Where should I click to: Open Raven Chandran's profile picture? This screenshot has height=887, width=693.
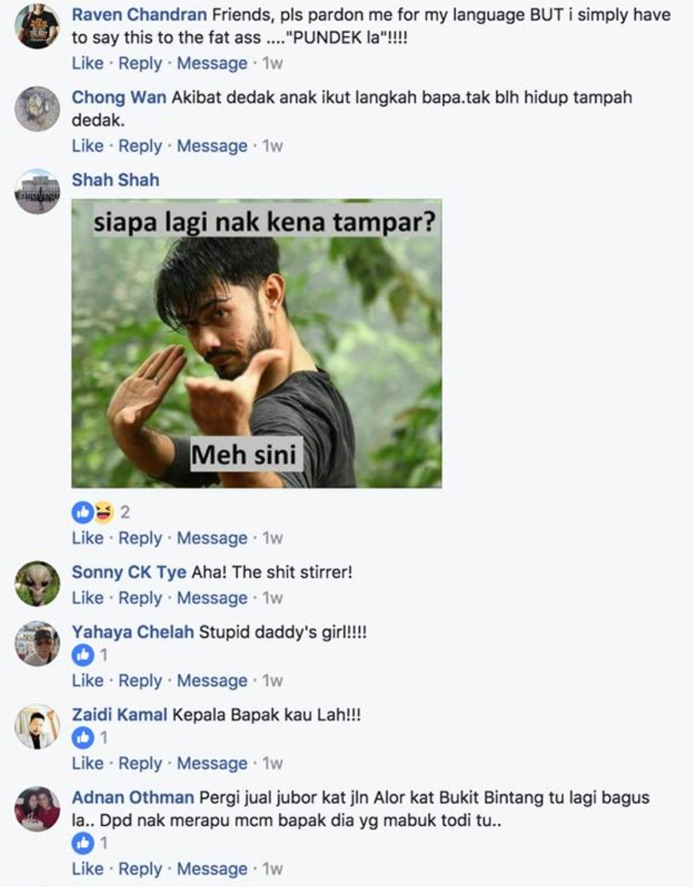[37, 26]
